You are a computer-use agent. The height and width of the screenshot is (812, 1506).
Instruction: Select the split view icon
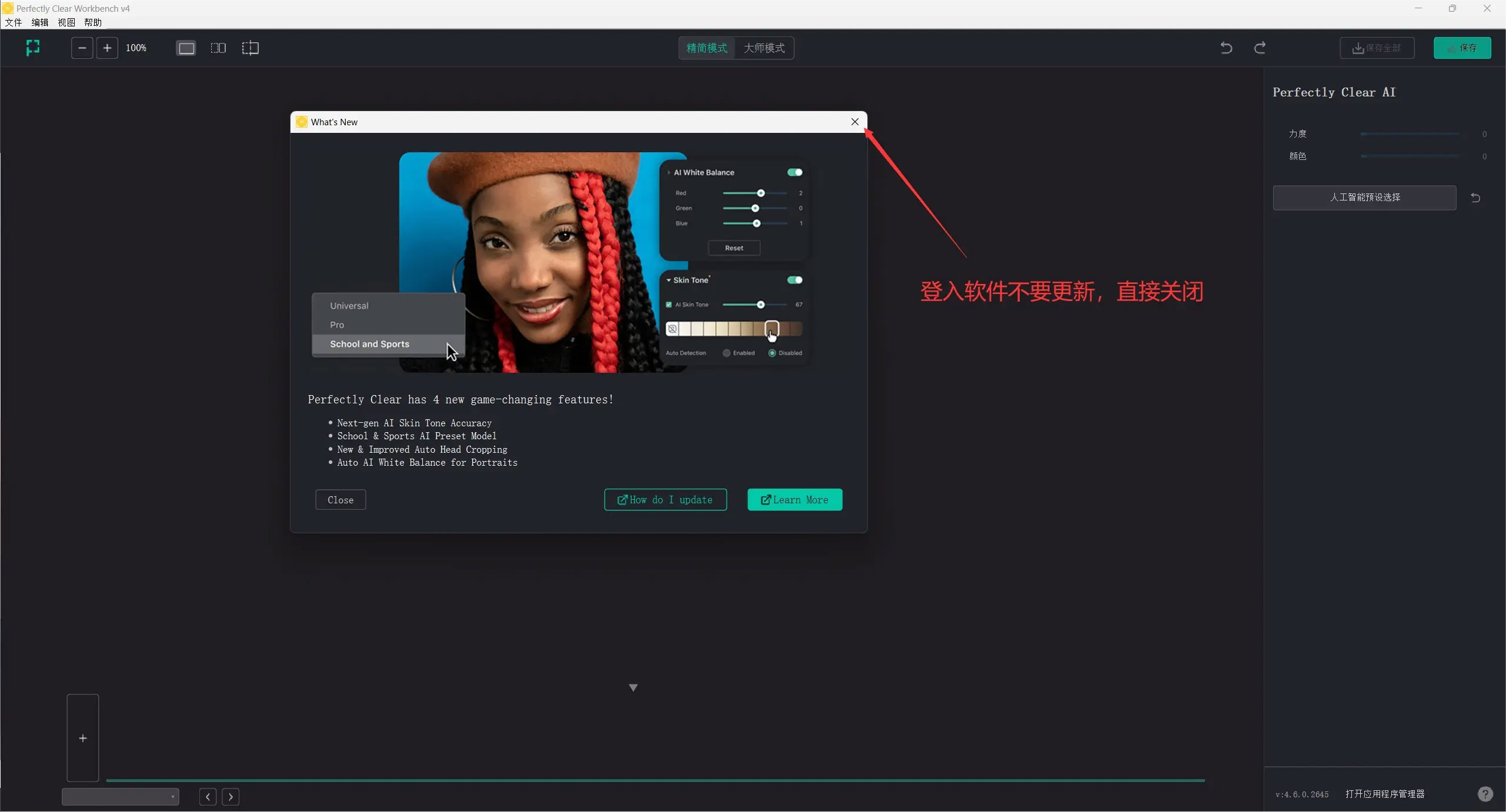(251, 48)
